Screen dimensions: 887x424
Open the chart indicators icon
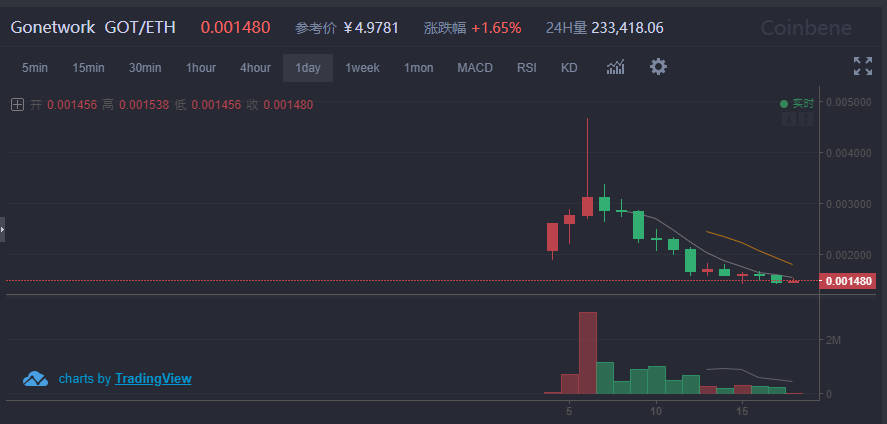[x=616, y=67]
